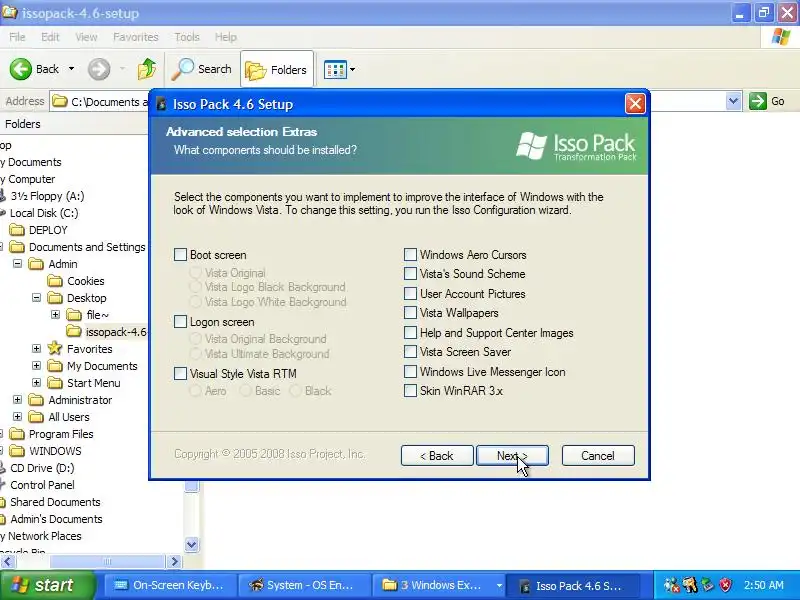Select the Cookies folder icon
Screen dimensions: 800x600
(55, 281)
